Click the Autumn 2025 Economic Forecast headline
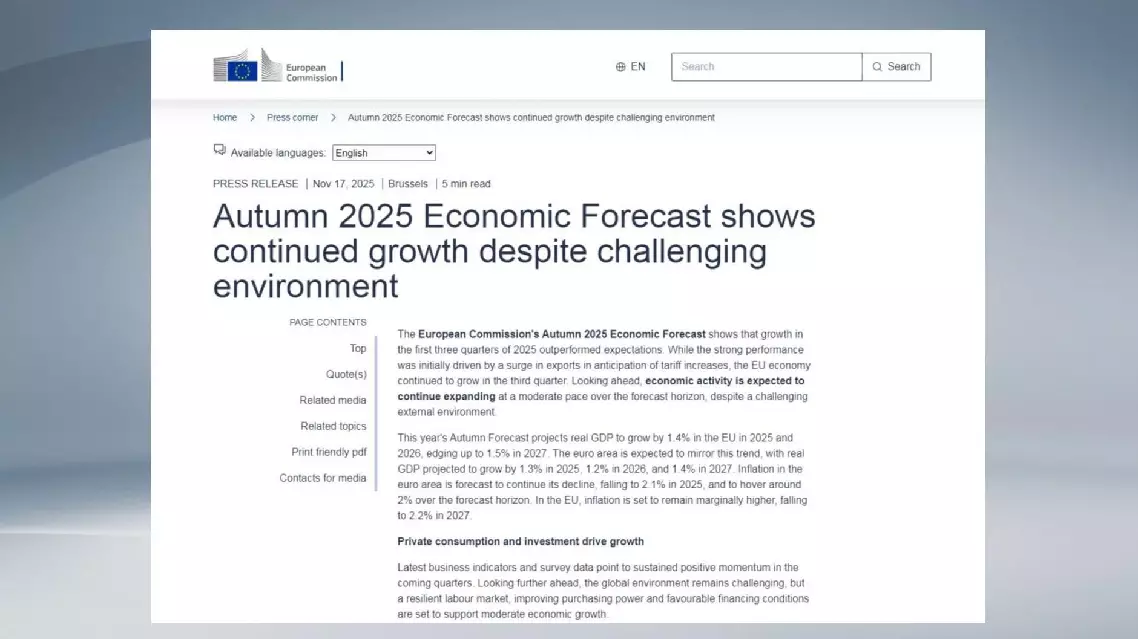1138x639 pixels. (514, 251)
